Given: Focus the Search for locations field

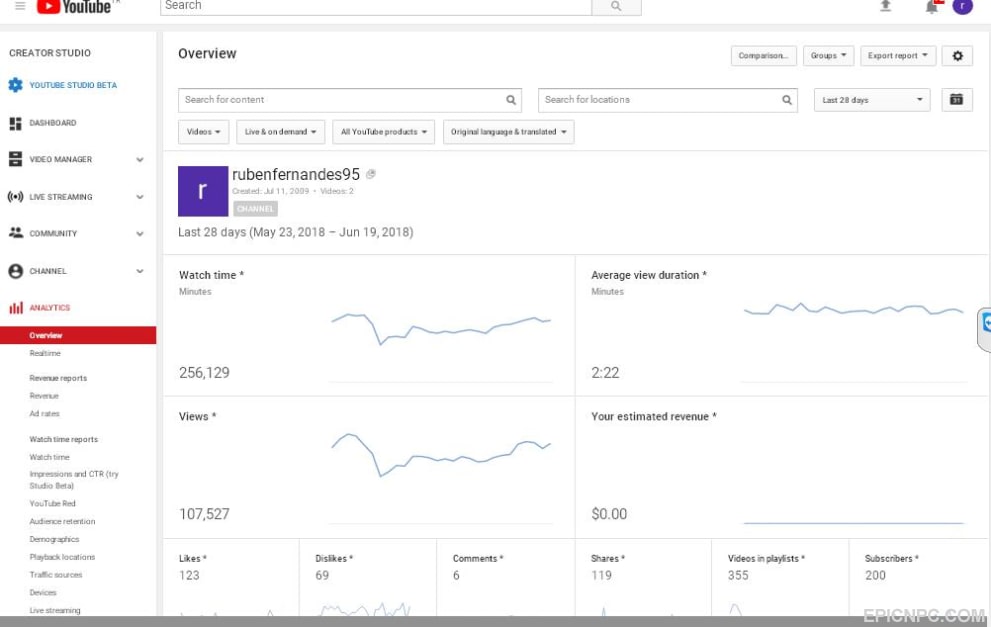Looking at the screenshot, I should [x=667, y=100].
